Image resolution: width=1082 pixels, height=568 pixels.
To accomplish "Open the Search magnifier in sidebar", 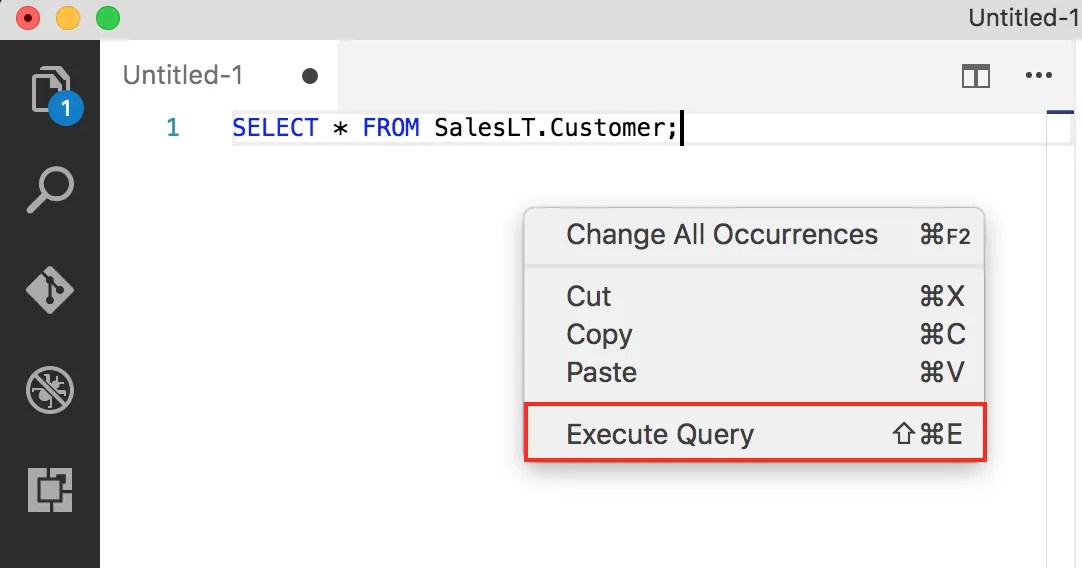I will (x=50, y=189).
